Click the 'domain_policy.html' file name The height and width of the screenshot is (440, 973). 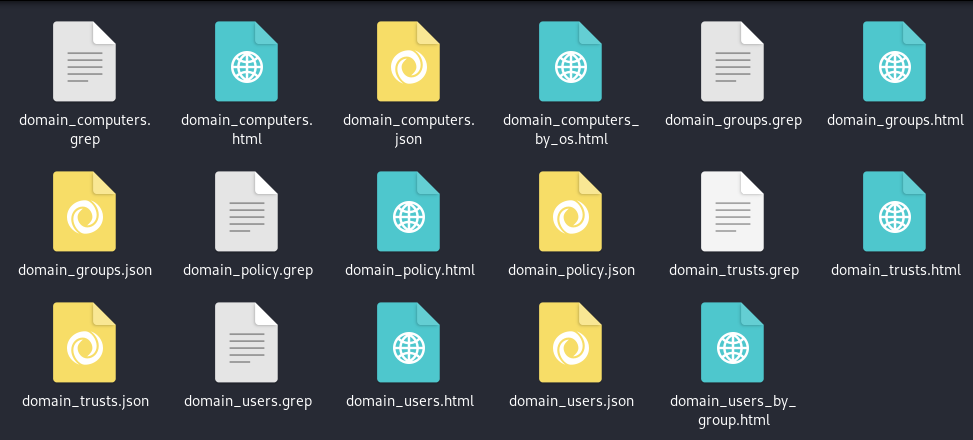(x=410, y=271)
